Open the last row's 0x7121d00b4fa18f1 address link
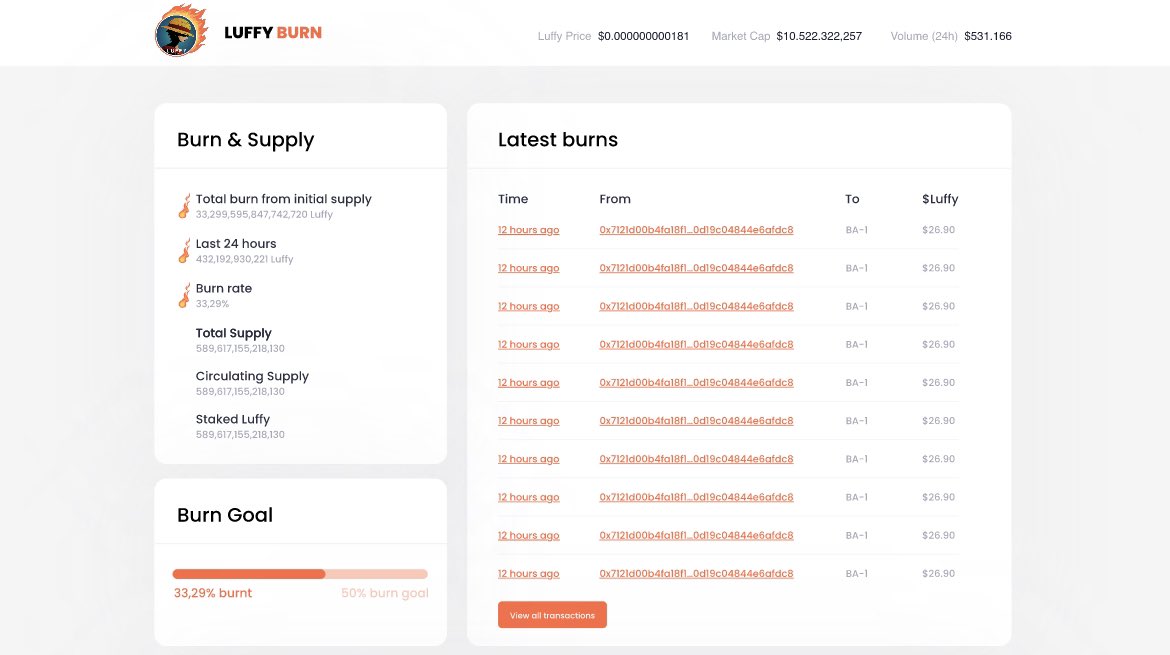 tap(696, 574)
